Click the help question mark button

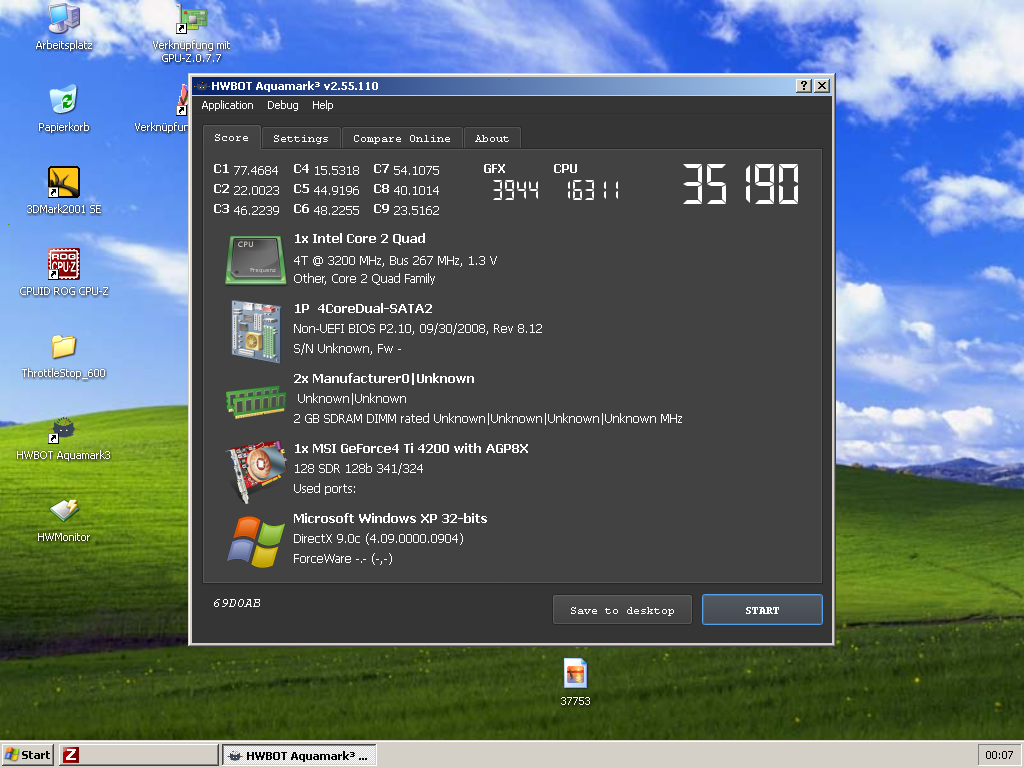click(x=804, y=86)
